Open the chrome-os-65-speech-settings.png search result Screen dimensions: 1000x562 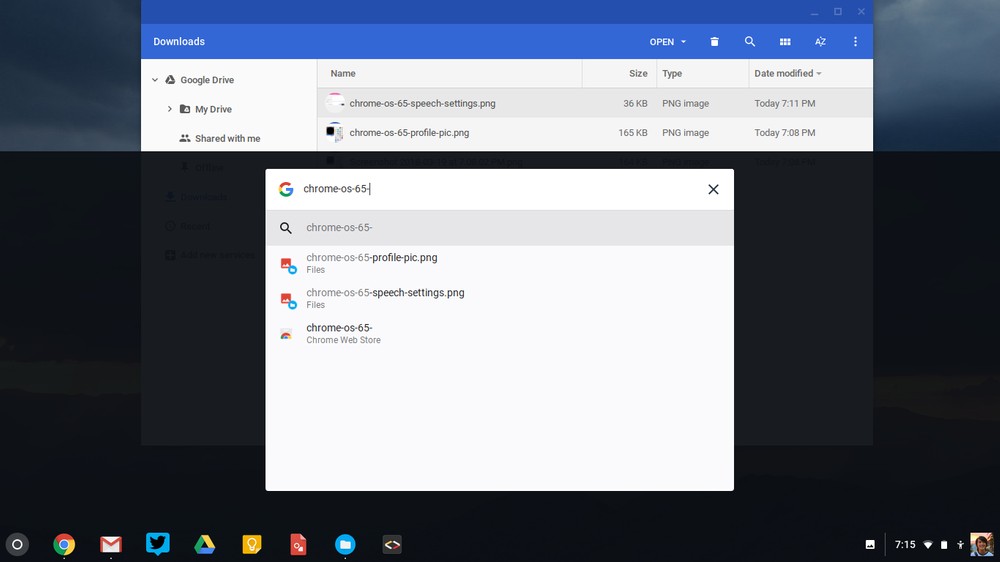499,298
